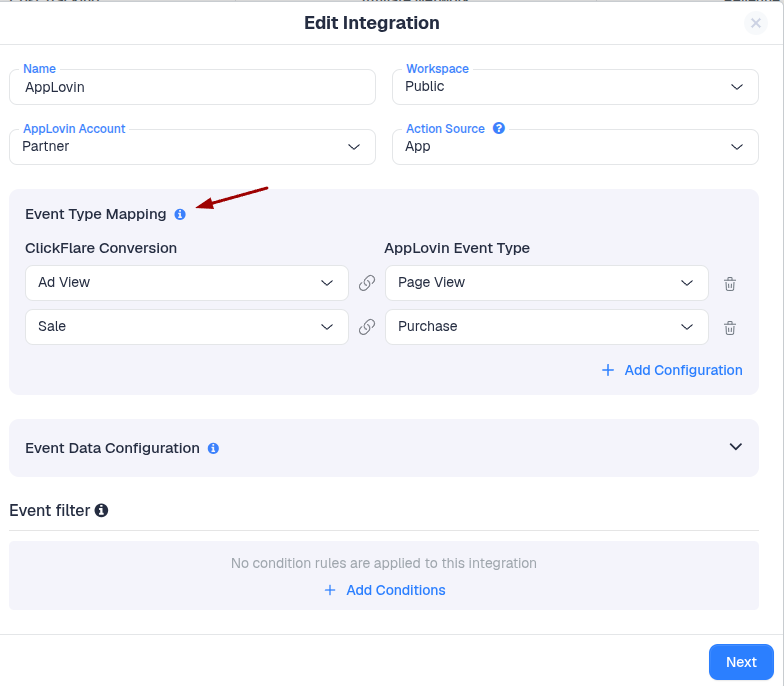Open the AppLovin Account dropdown showing Partner
This screenshot has width=784, height=686.
(192, 147)
